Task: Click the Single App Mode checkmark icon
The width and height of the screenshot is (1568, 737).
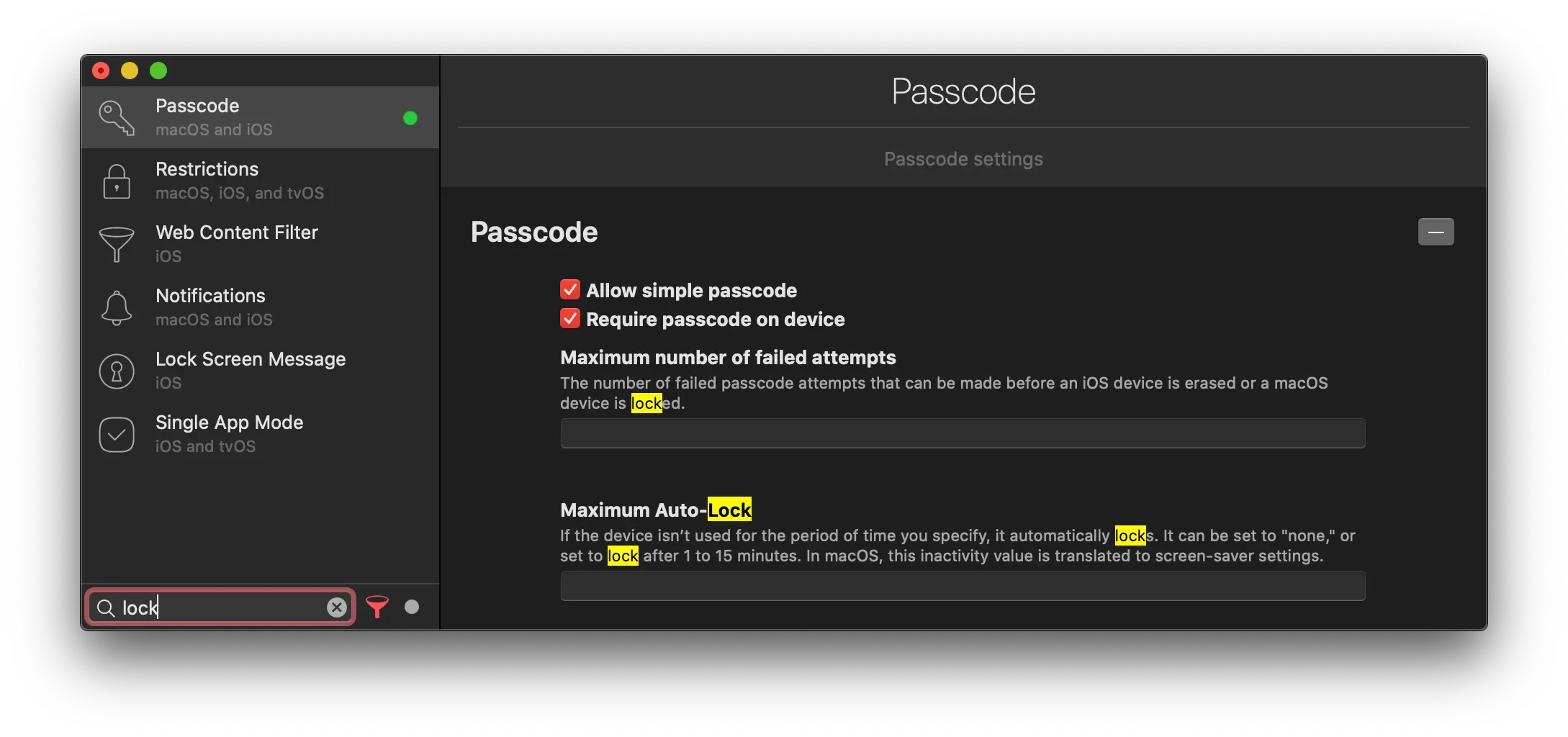Action: (x=117, y=434)
